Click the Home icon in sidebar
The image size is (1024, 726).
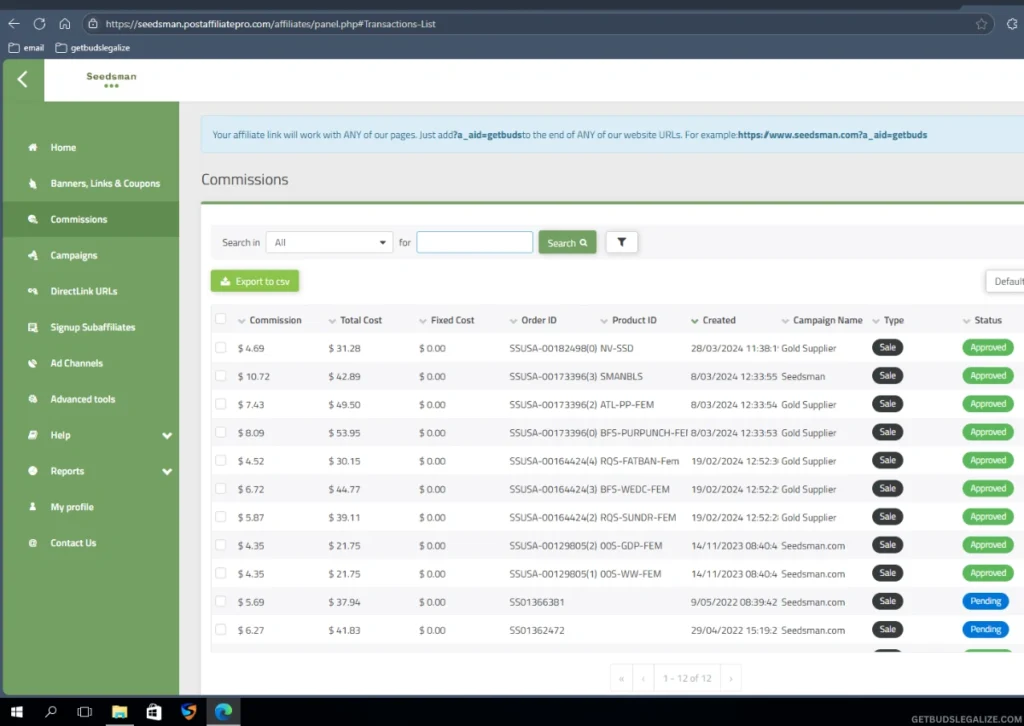[33, 148]
